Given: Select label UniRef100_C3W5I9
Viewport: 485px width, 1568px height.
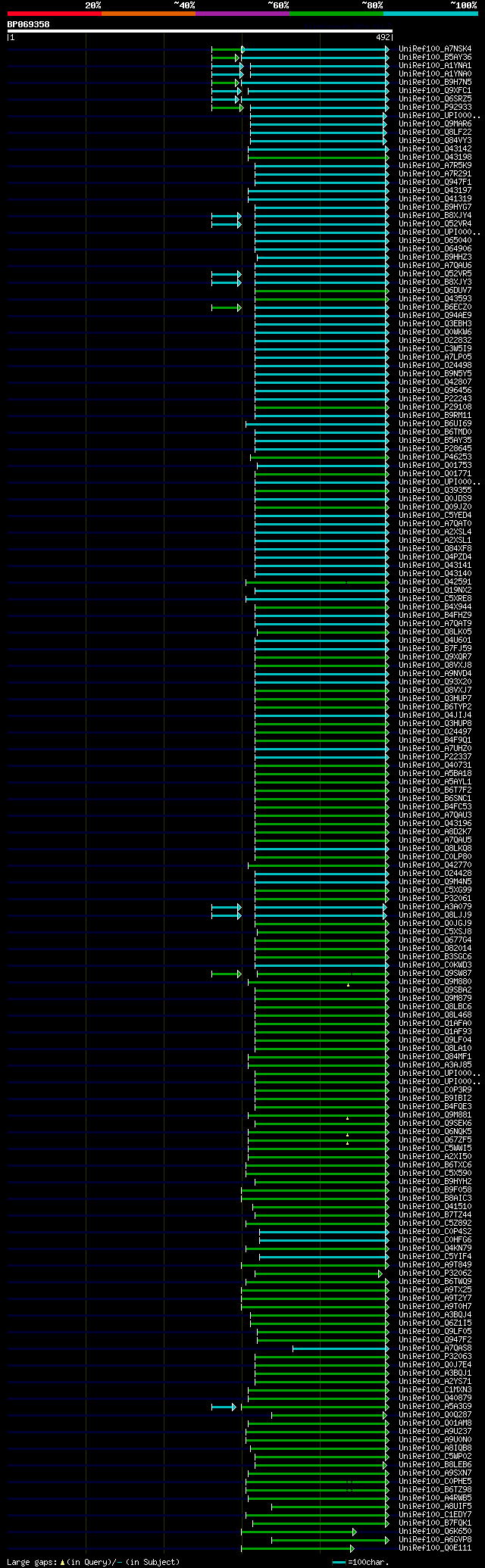Looking at the screenshot, I should click(435, 349).
